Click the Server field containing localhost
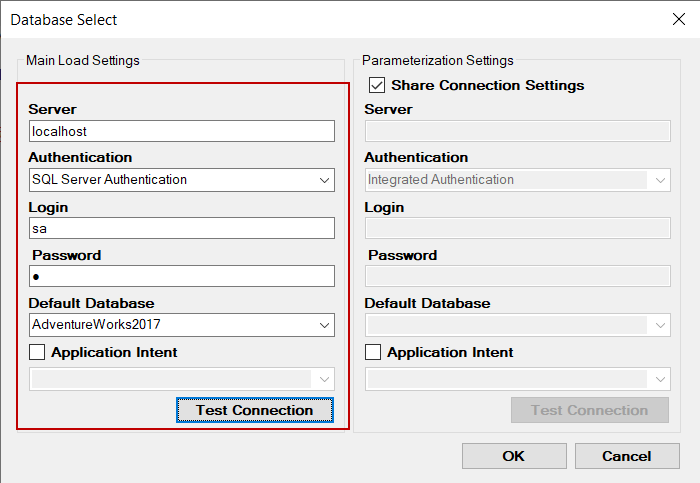The height and width of the screenshot is (483, 700). point(181,131)
